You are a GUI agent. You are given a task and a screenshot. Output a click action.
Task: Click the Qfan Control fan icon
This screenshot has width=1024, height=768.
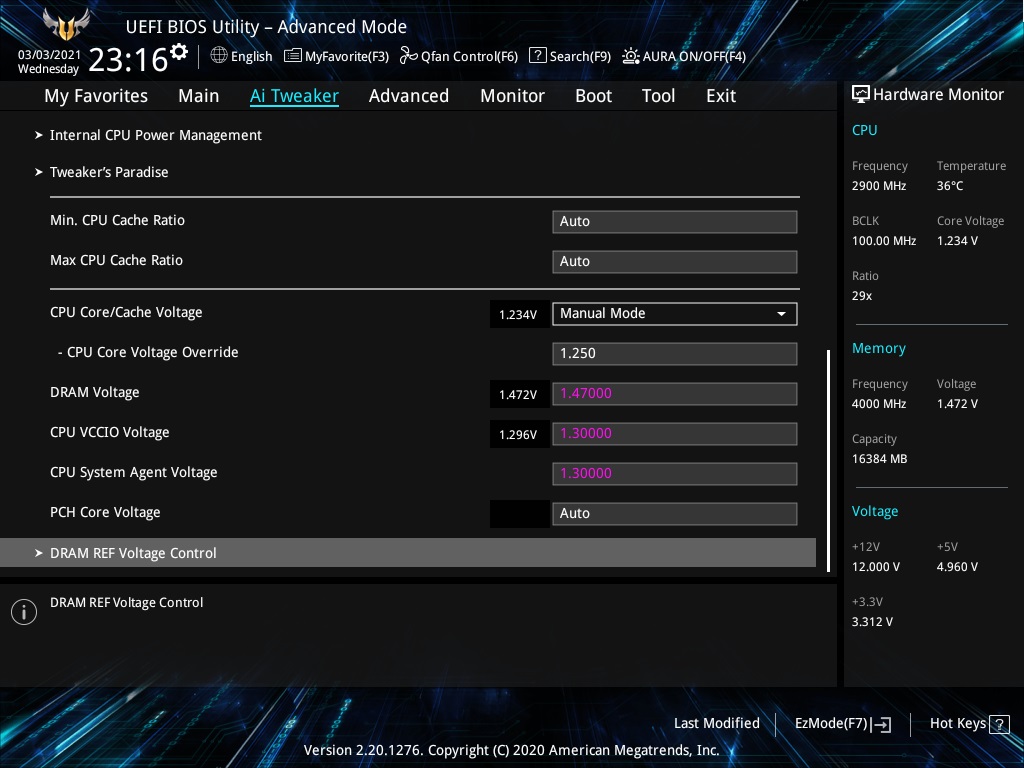coord(408,56)
